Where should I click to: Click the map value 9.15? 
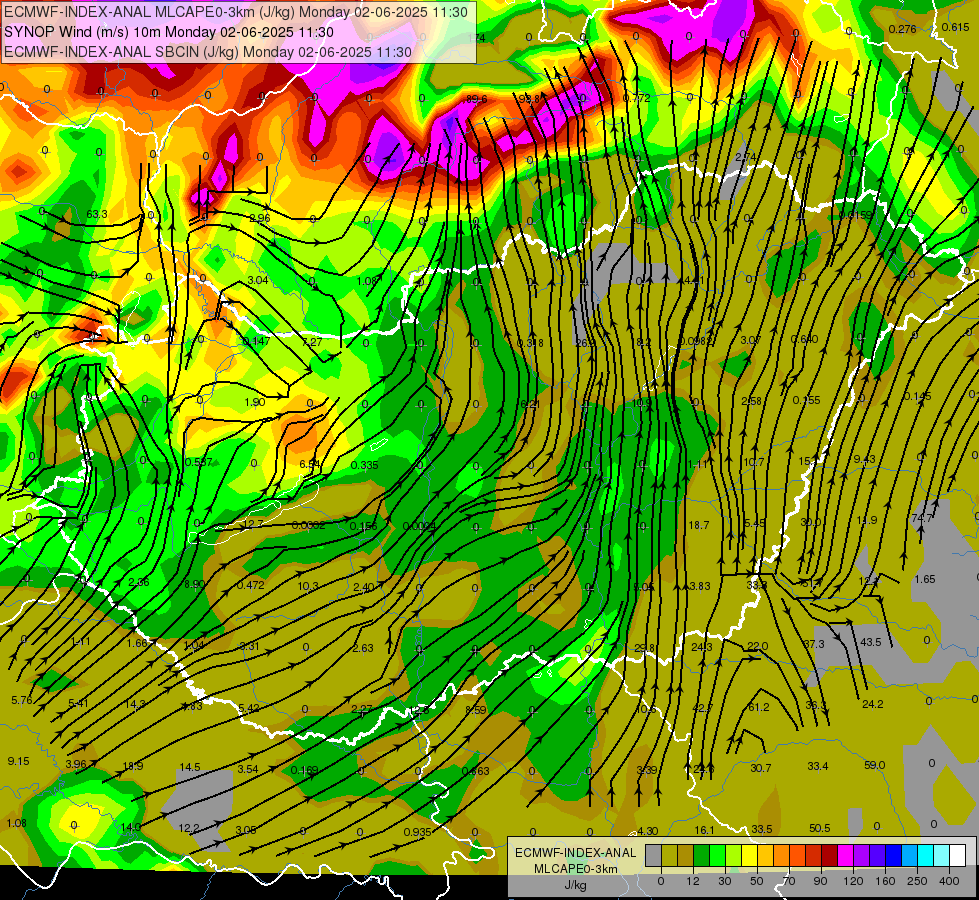(19, 761)
